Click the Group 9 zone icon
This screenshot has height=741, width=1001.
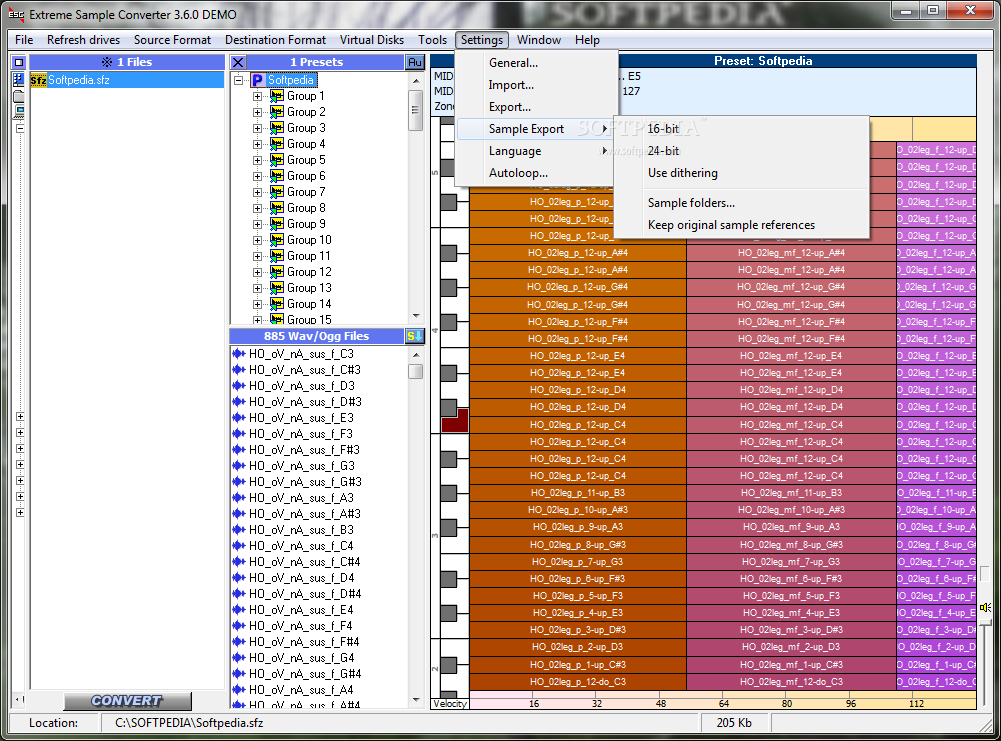276,223
